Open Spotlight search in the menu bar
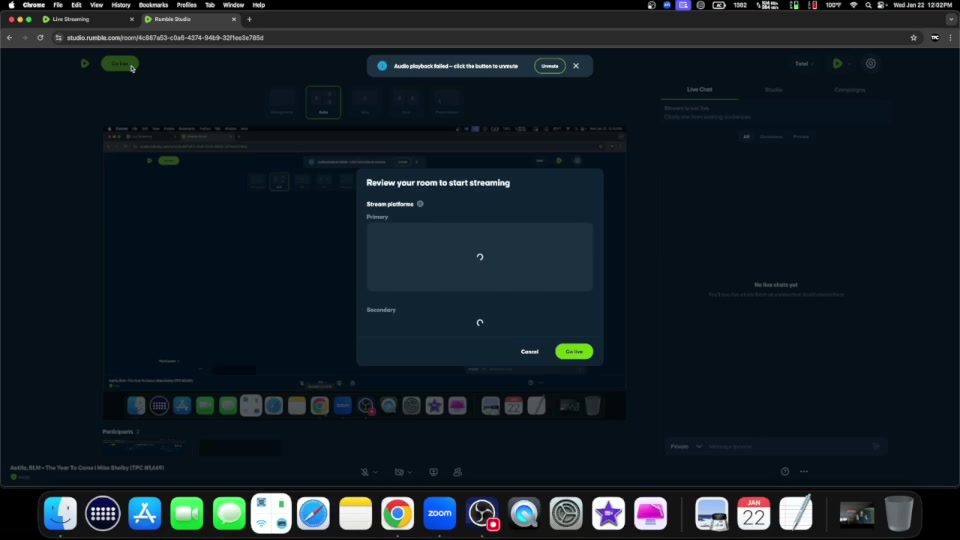The image size is (960, 540). tap(869, 5)
